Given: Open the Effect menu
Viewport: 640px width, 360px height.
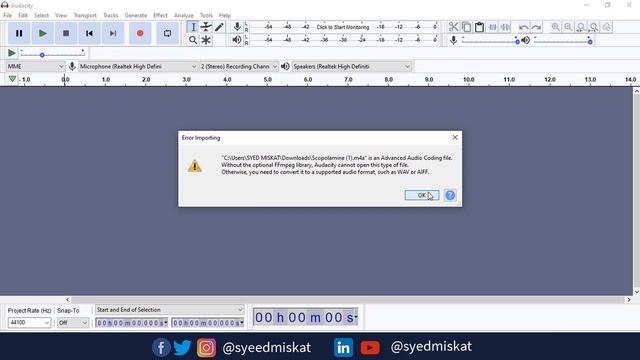Looking at the screenshot, I should tap(160, 15).
